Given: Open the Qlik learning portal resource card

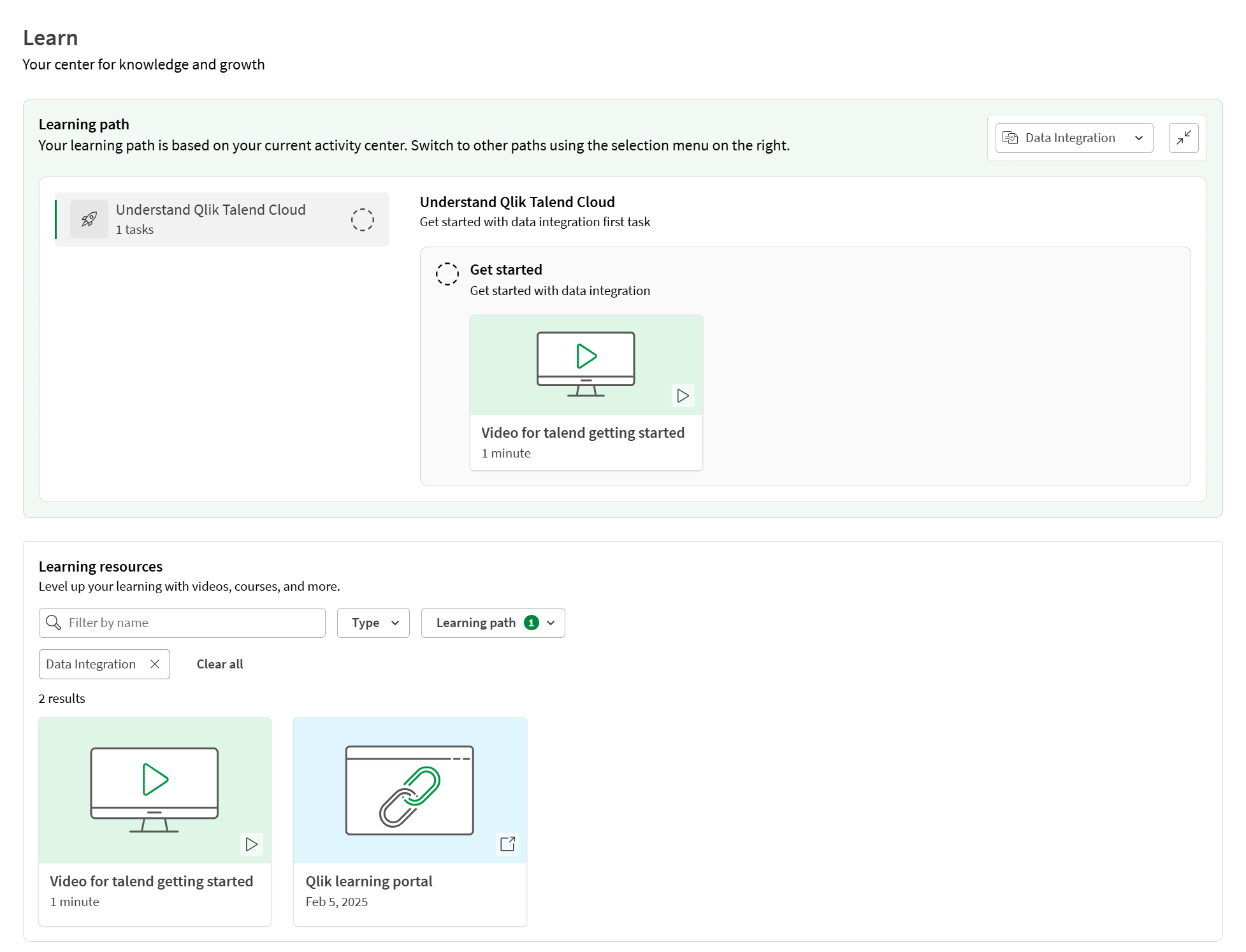Looking at the screenshot, I should point(410,821).
